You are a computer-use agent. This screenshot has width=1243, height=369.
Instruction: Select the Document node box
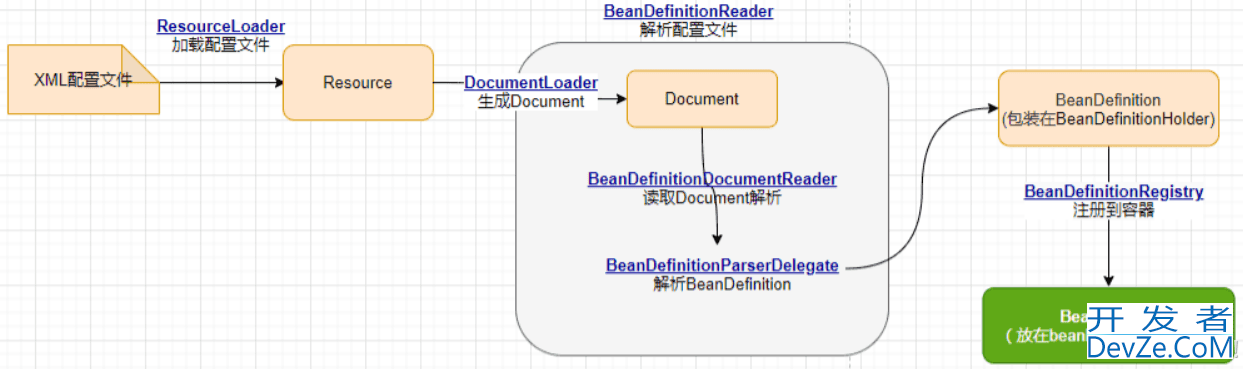pos(702,99)
